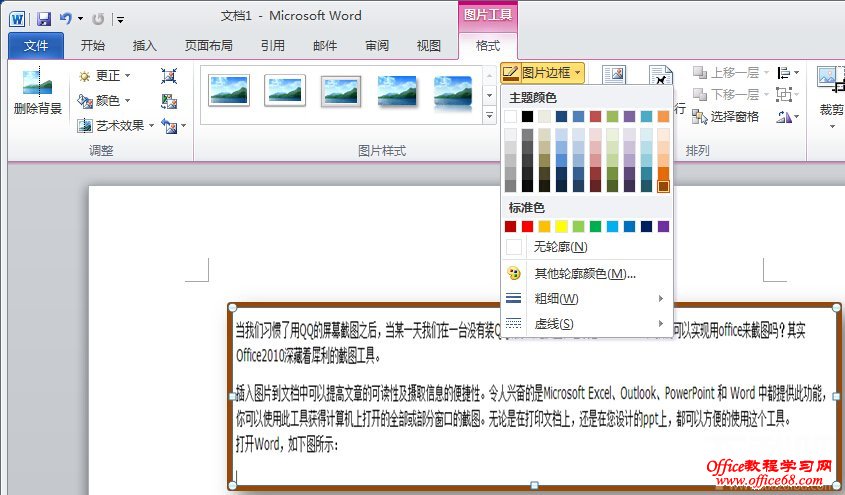
Task: Select the first picture style thumbnail
Action: click(x=228, y=91)
